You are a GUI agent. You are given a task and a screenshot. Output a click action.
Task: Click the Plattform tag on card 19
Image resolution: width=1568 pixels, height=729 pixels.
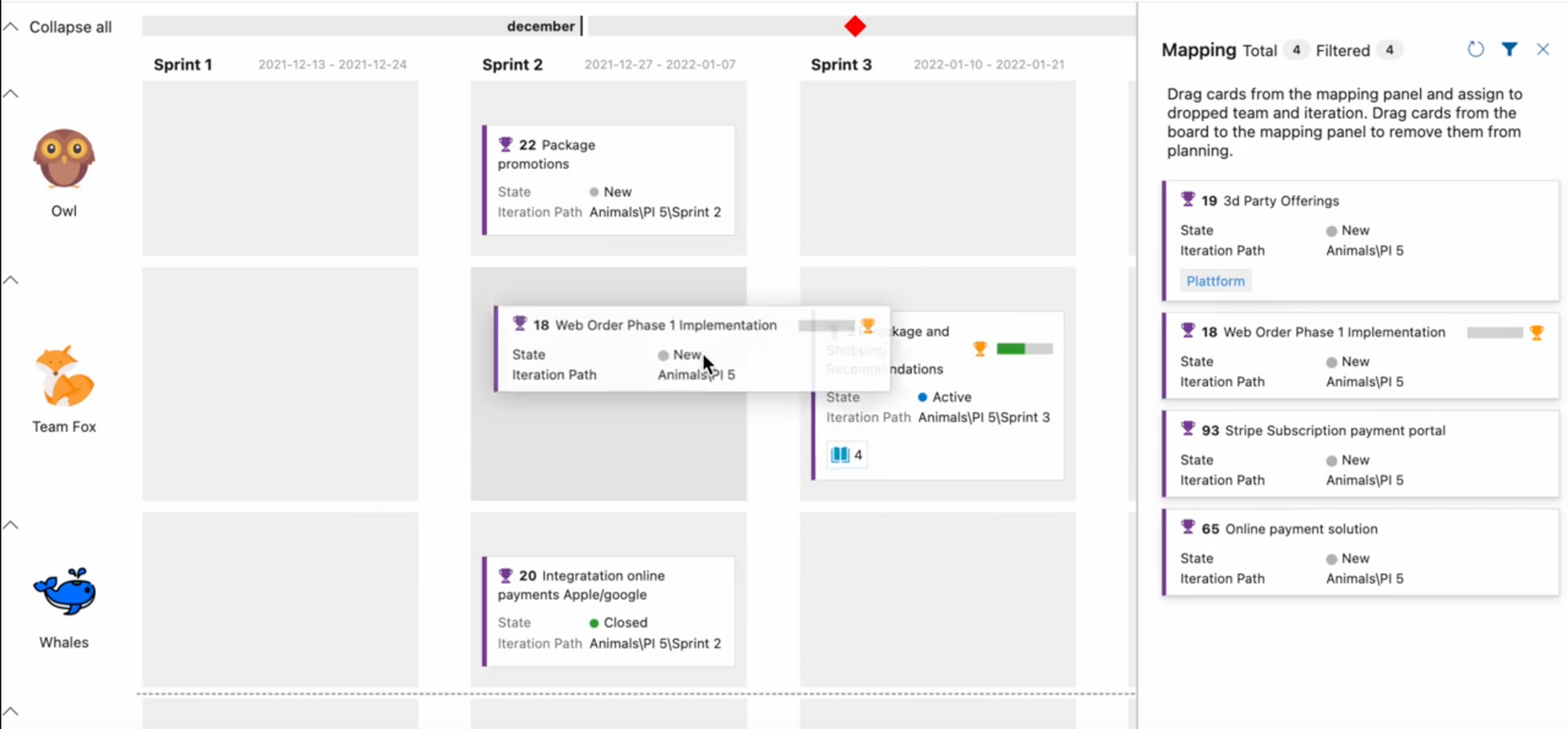(x=1215, y=281)
